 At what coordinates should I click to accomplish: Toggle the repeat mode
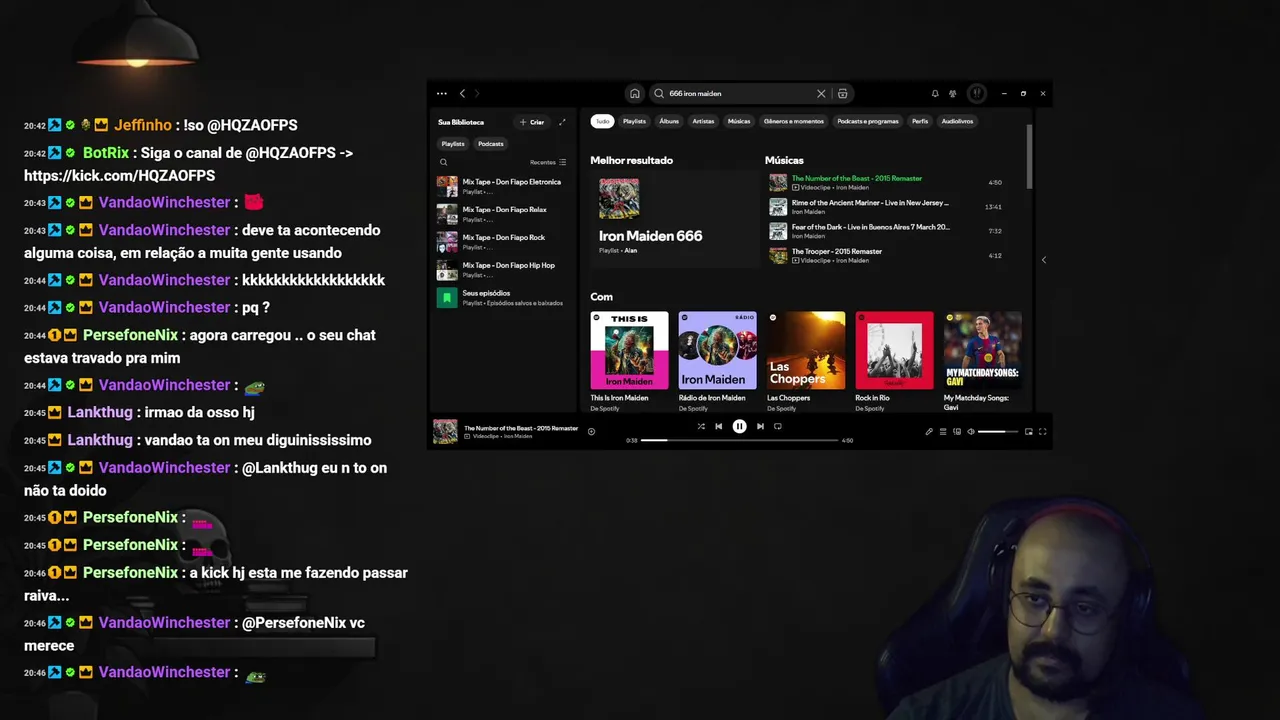778,426
